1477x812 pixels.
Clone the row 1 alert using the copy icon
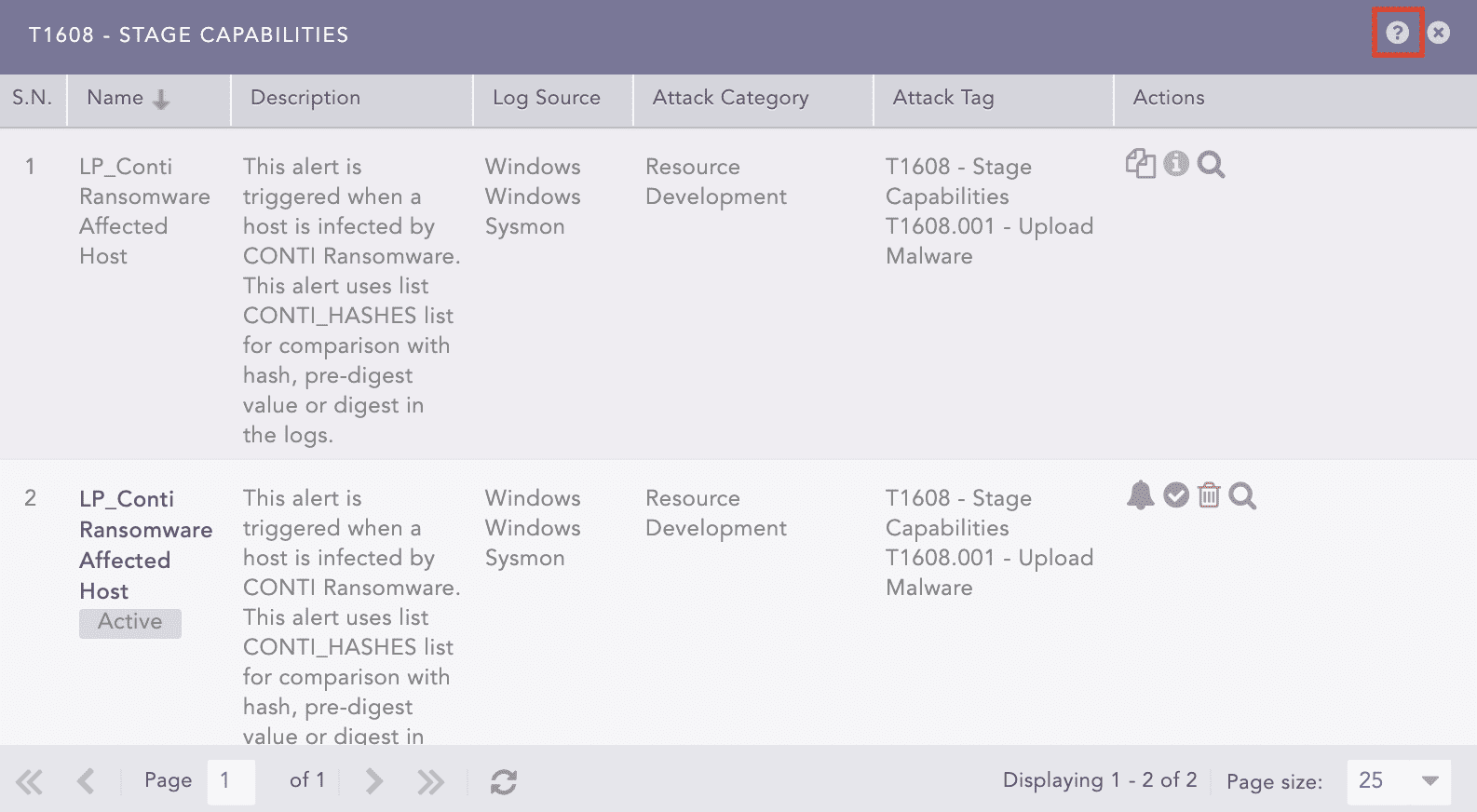[x=1140, y=164]
